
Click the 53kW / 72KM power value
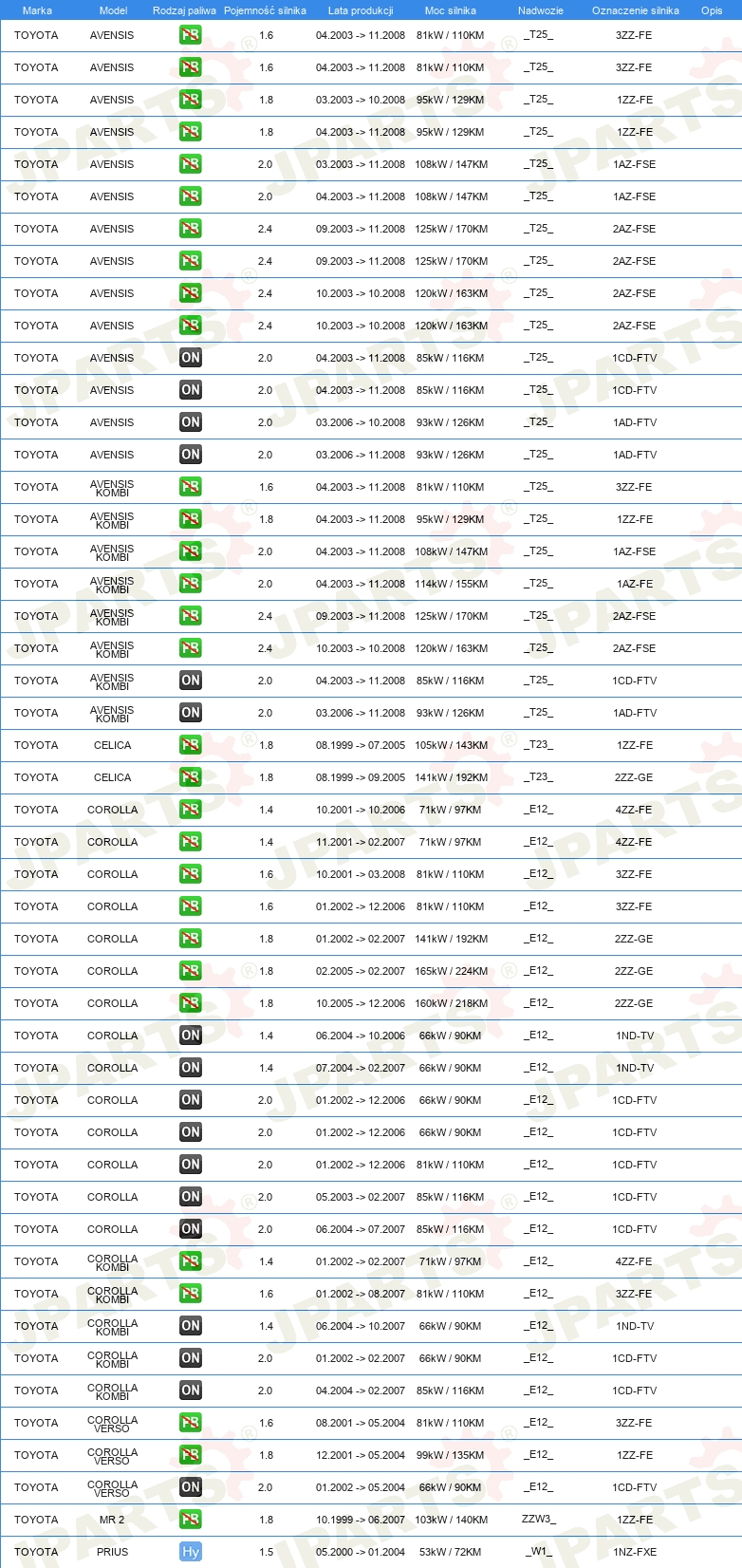click(x=451, y=1552)
